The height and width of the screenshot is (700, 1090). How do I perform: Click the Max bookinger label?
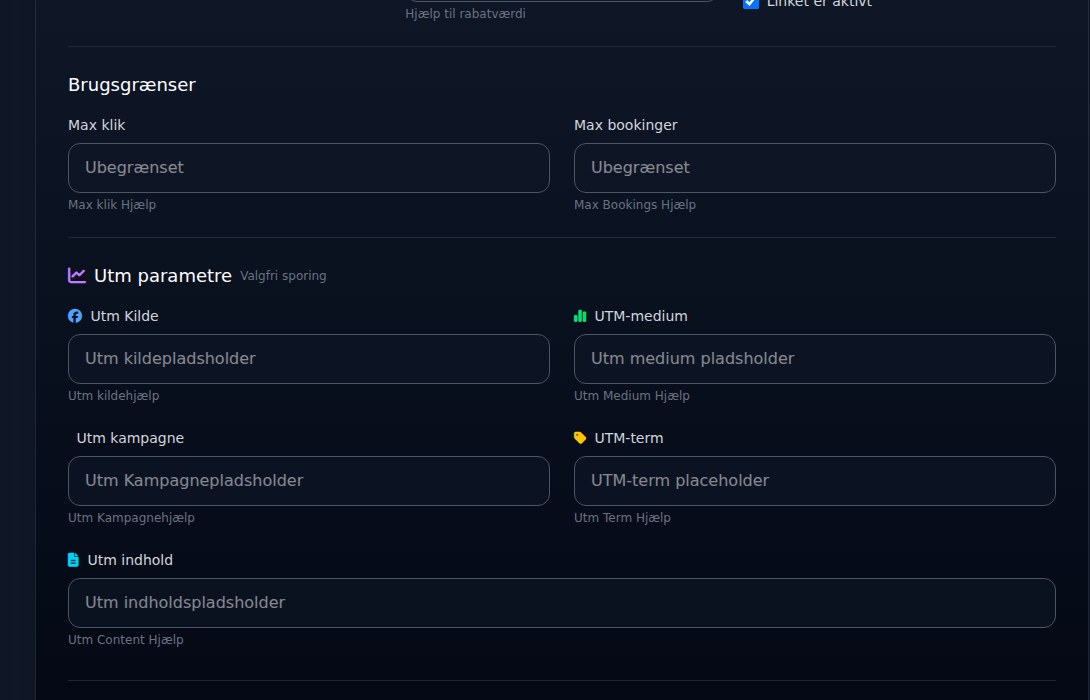click(626, 125)
